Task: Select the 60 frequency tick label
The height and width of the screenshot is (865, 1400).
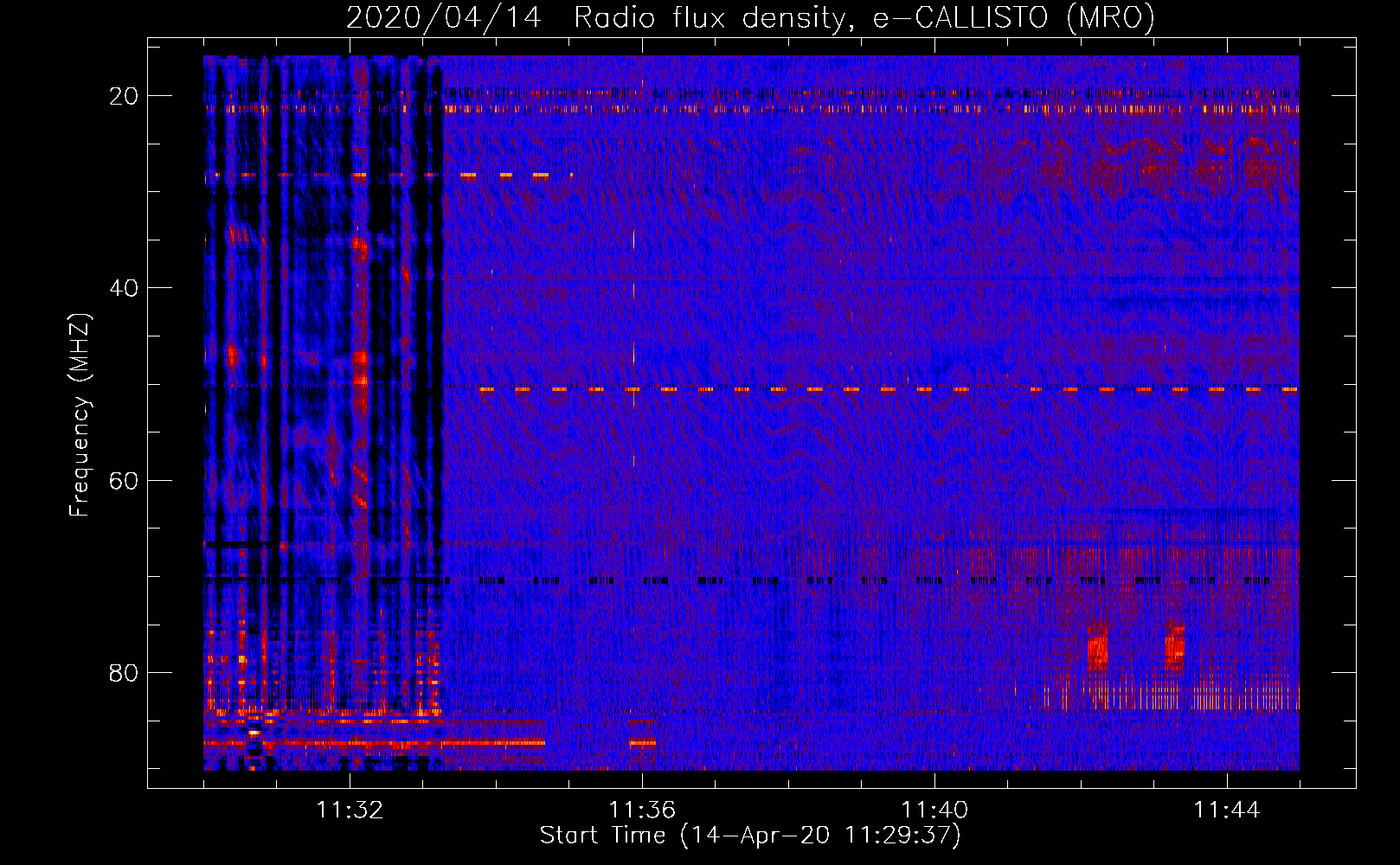Action: tap(124, 480)
